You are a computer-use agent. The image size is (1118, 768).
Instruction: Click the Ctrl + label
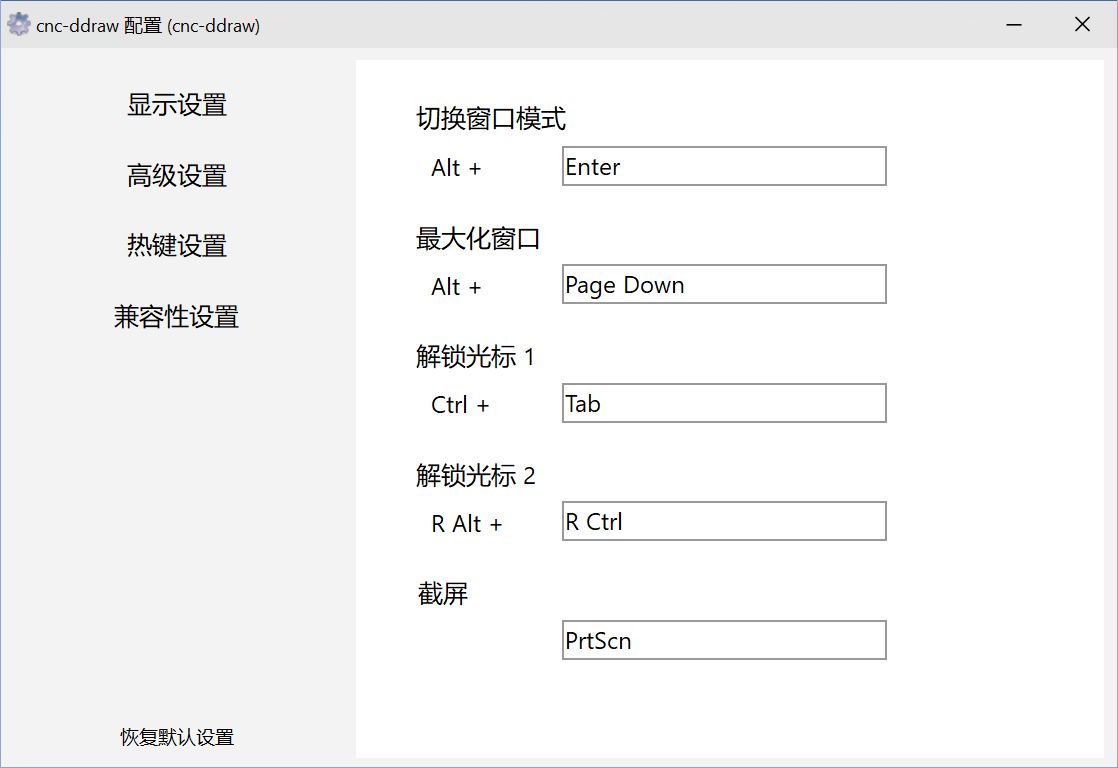[x=460, y=405]
